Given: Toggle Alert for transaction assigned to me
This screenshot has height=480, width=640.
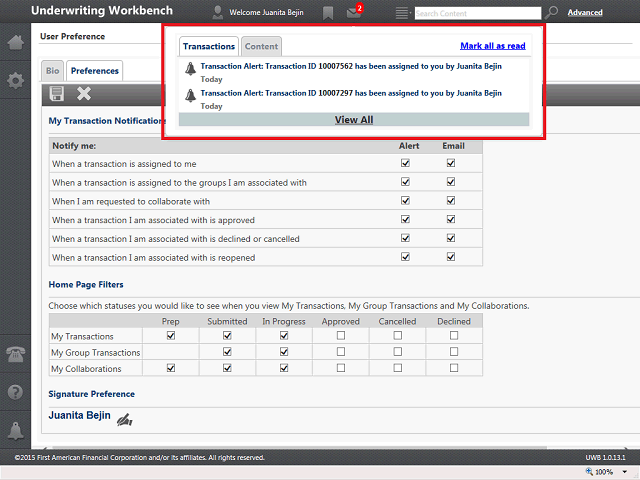Looking at the screenshot, I should click(405, 163).
